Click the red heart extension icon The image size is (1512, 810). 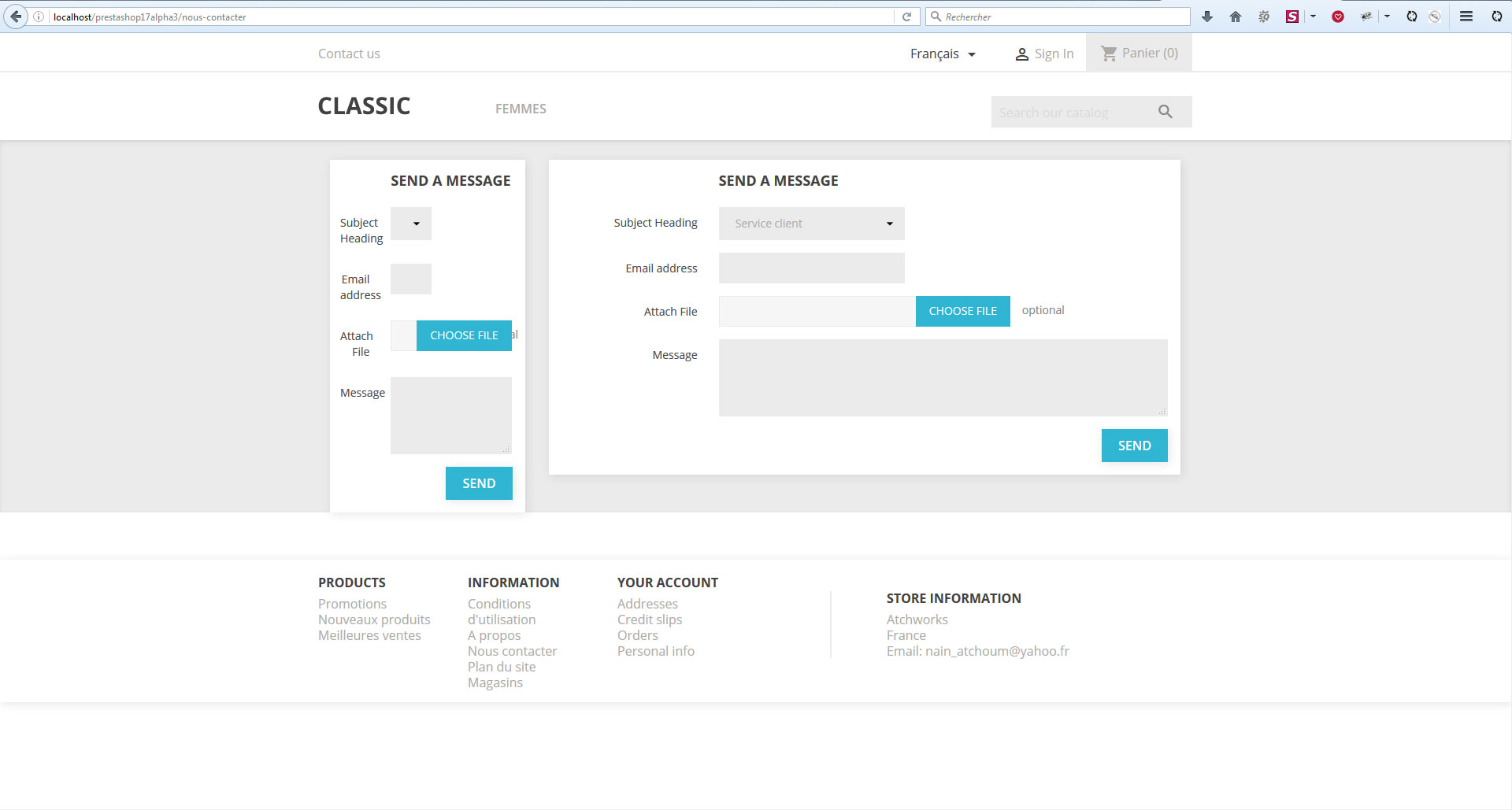click(1338, 17)
